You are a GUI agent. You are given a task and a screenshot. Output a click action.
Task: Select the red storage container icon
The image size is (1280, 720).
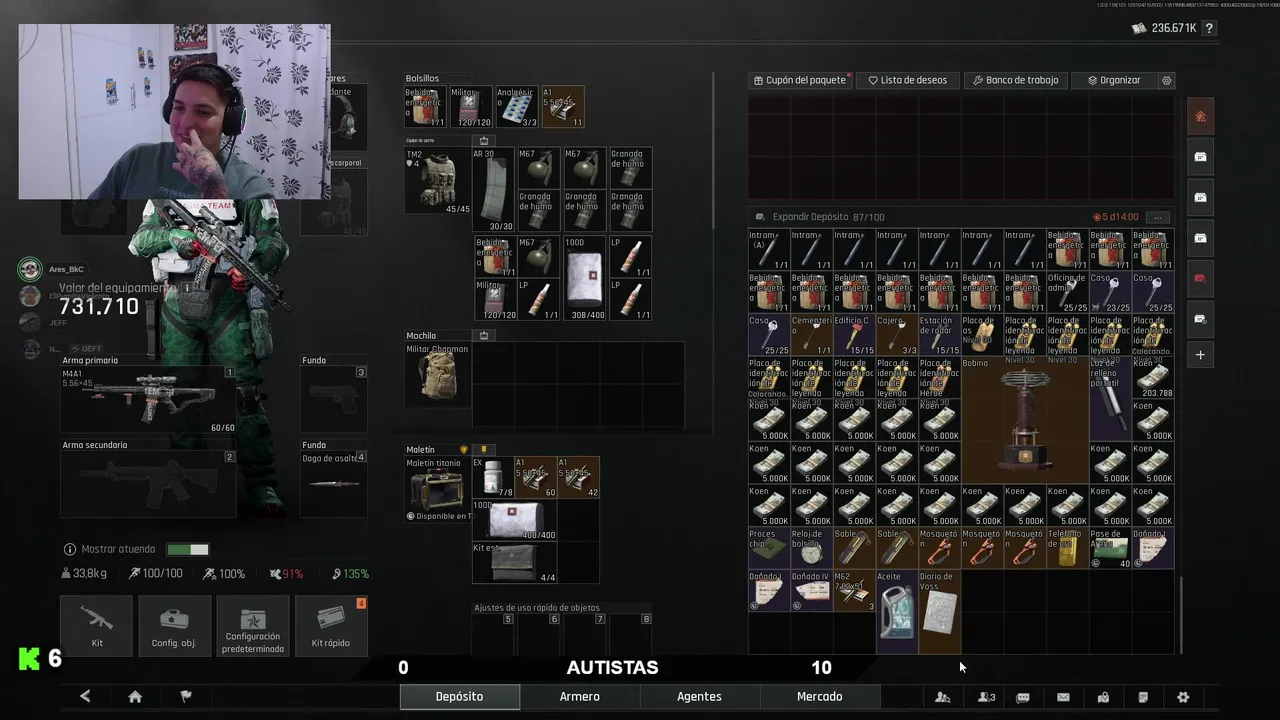(x=1200, y=278)
